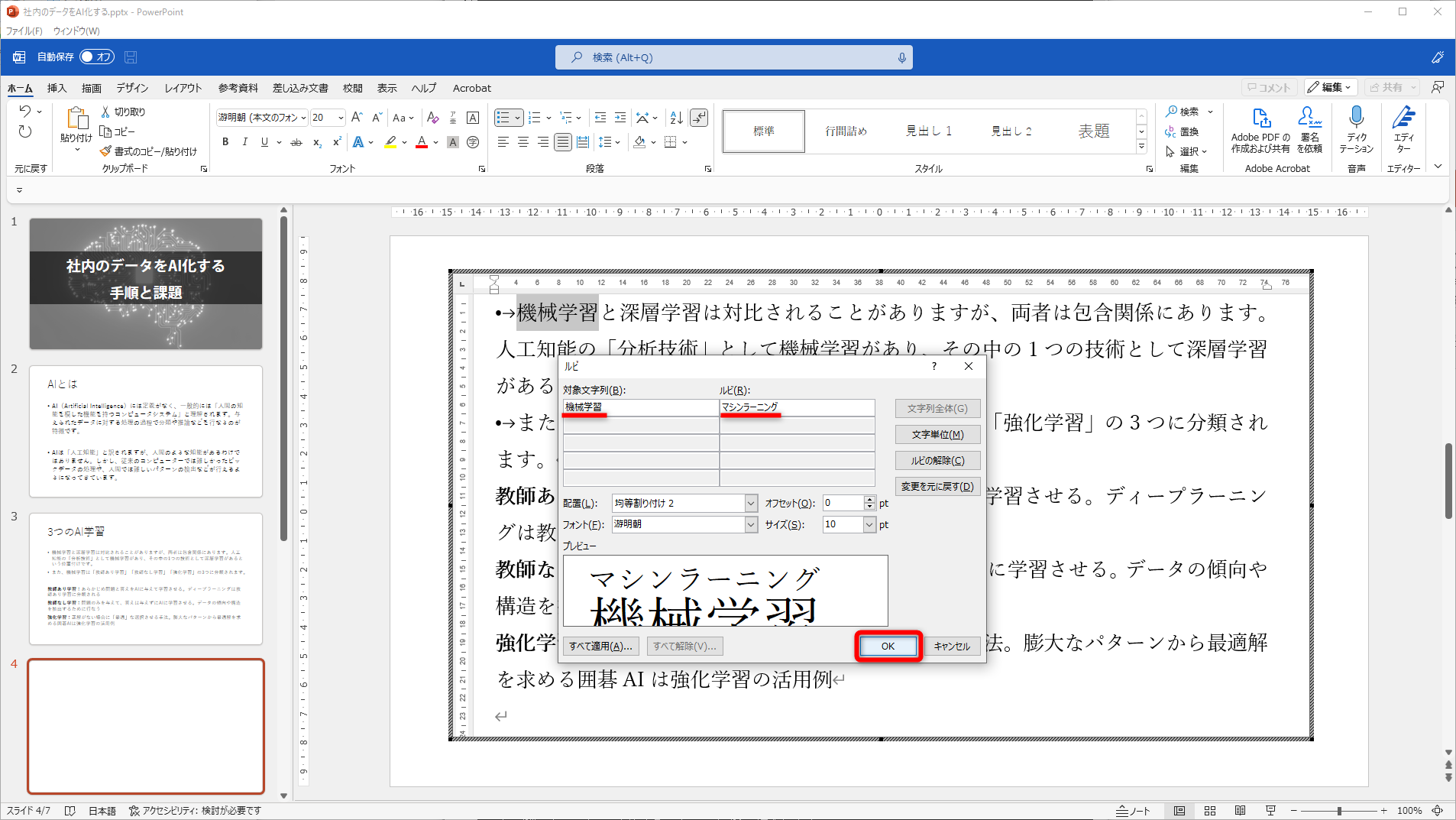Apply strikethrough formatting

coord(296,142)
